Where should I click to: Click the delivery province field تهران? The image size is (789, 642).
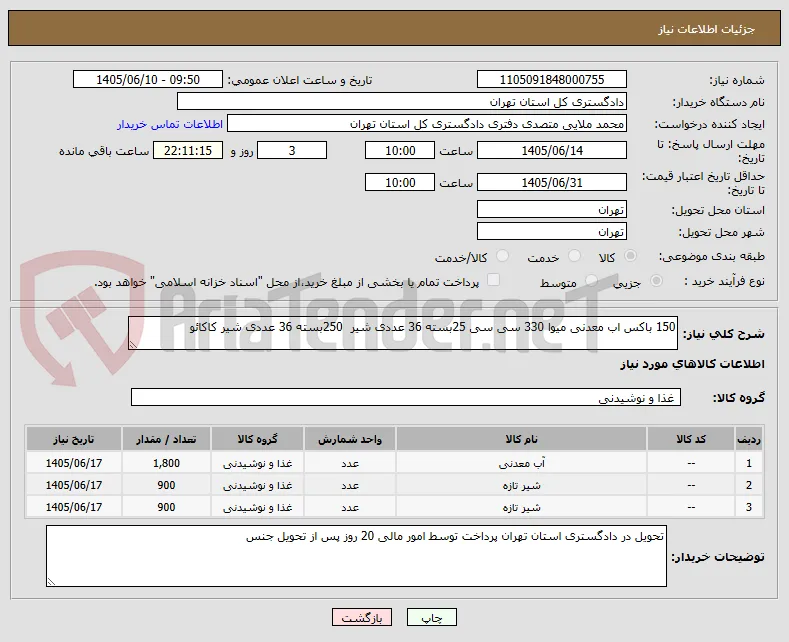[x=551, y=209]
